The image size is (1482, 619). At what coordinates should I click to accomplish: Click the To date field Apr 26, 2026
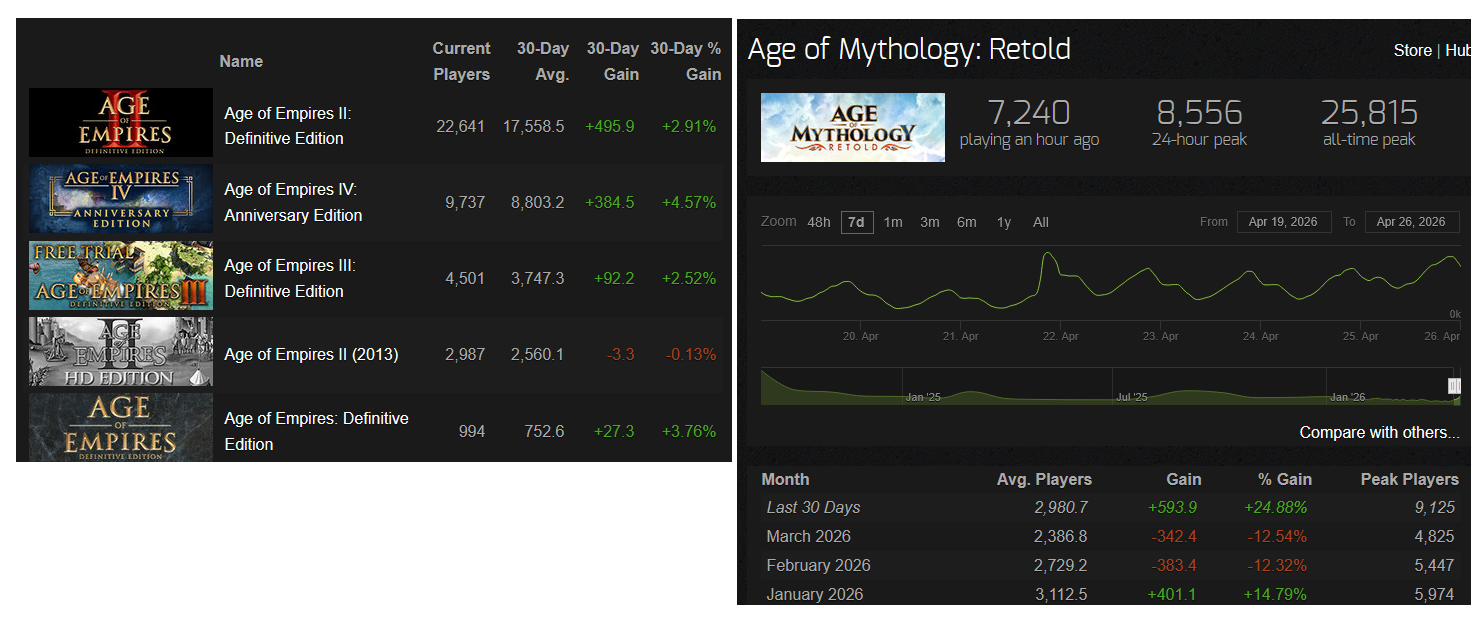[x=1411, y=222]
